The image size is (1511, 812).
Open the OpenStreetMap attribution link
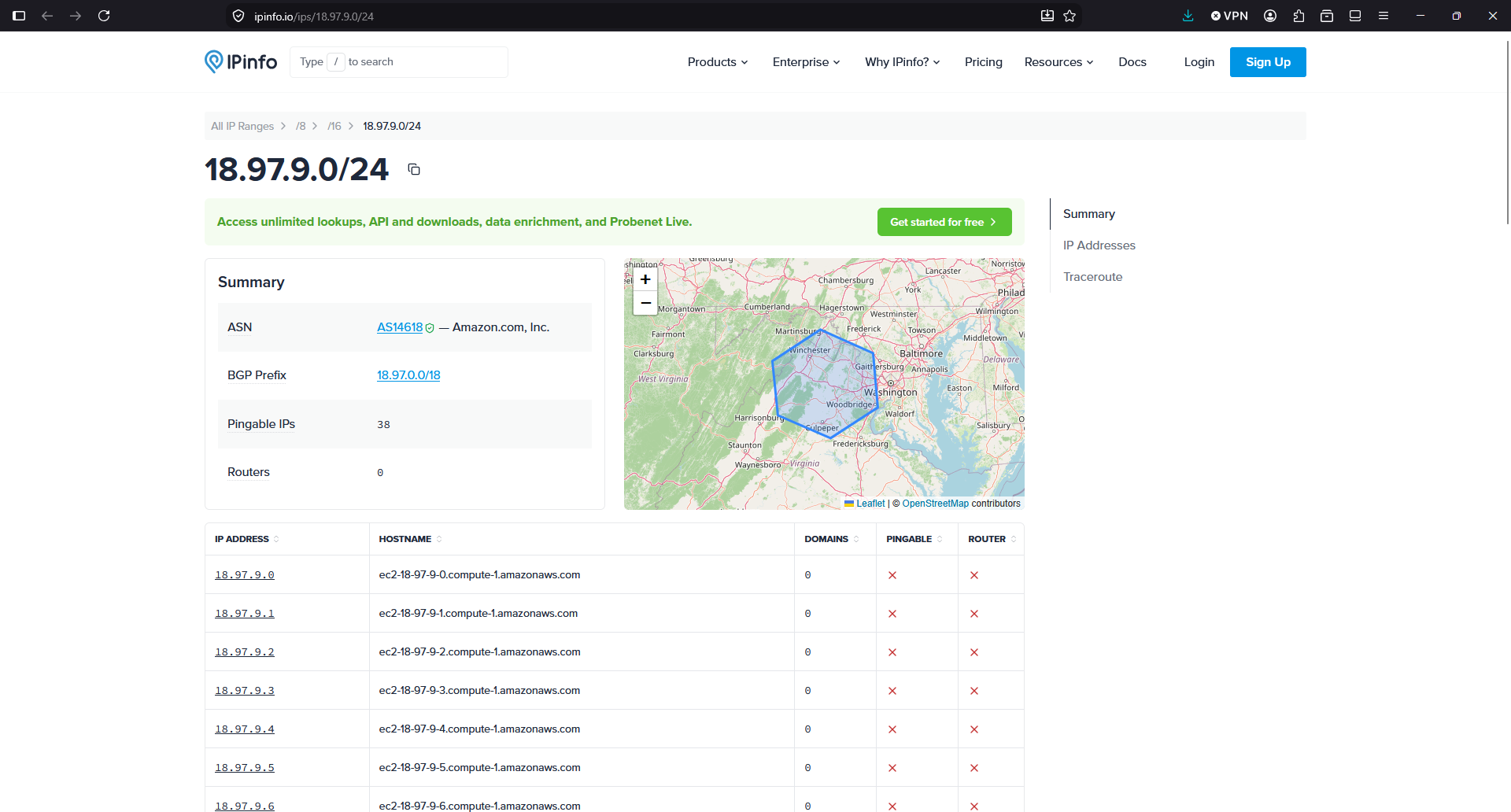(936, 504)
